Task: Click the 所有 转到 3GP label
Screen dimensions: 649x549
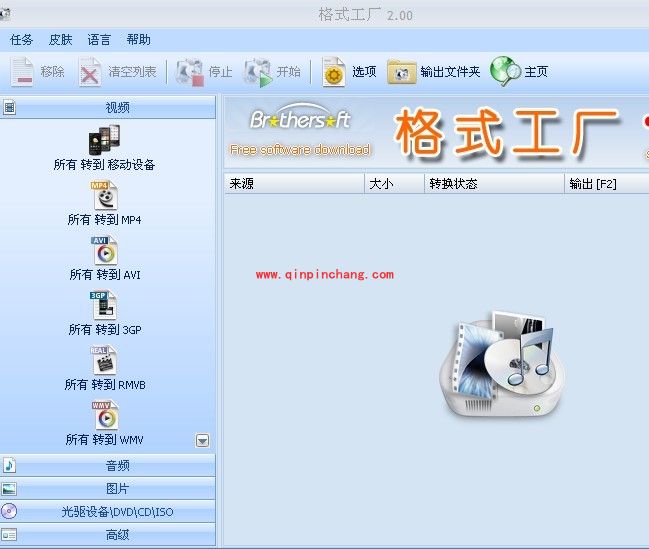Action: 105,330
